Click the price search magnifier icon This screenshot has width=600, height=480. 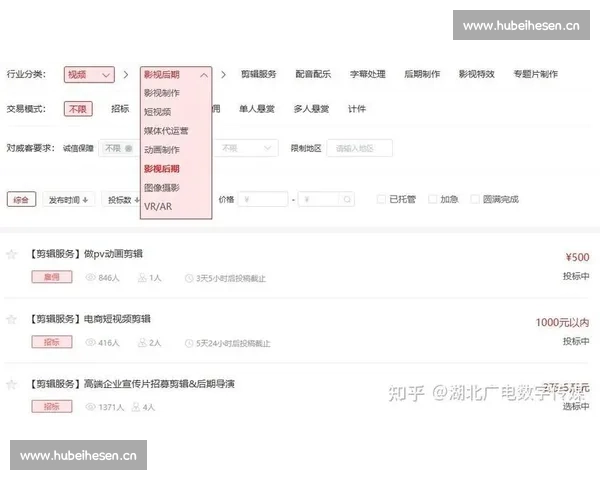pyautogui.click(x=347, y=199)
